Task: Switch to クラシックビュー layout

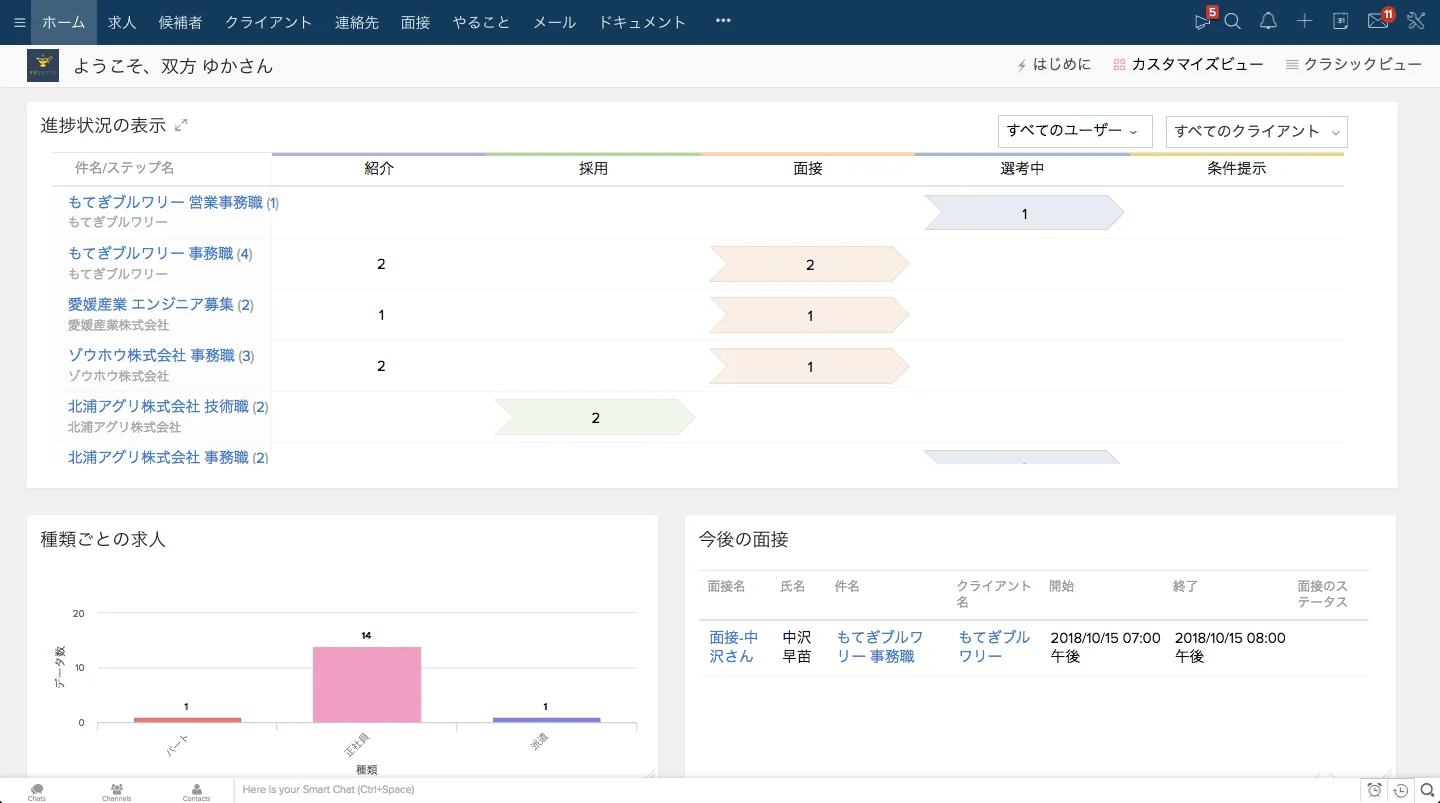Action: [1353, 65]
